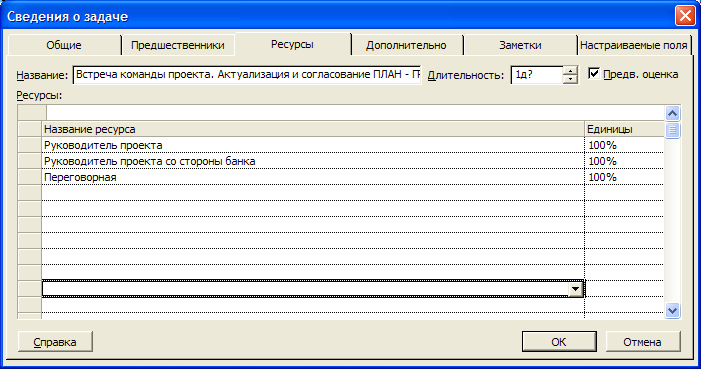Click the Название task name field
Viewport: 701px width, 369px height.
(247, 75)
